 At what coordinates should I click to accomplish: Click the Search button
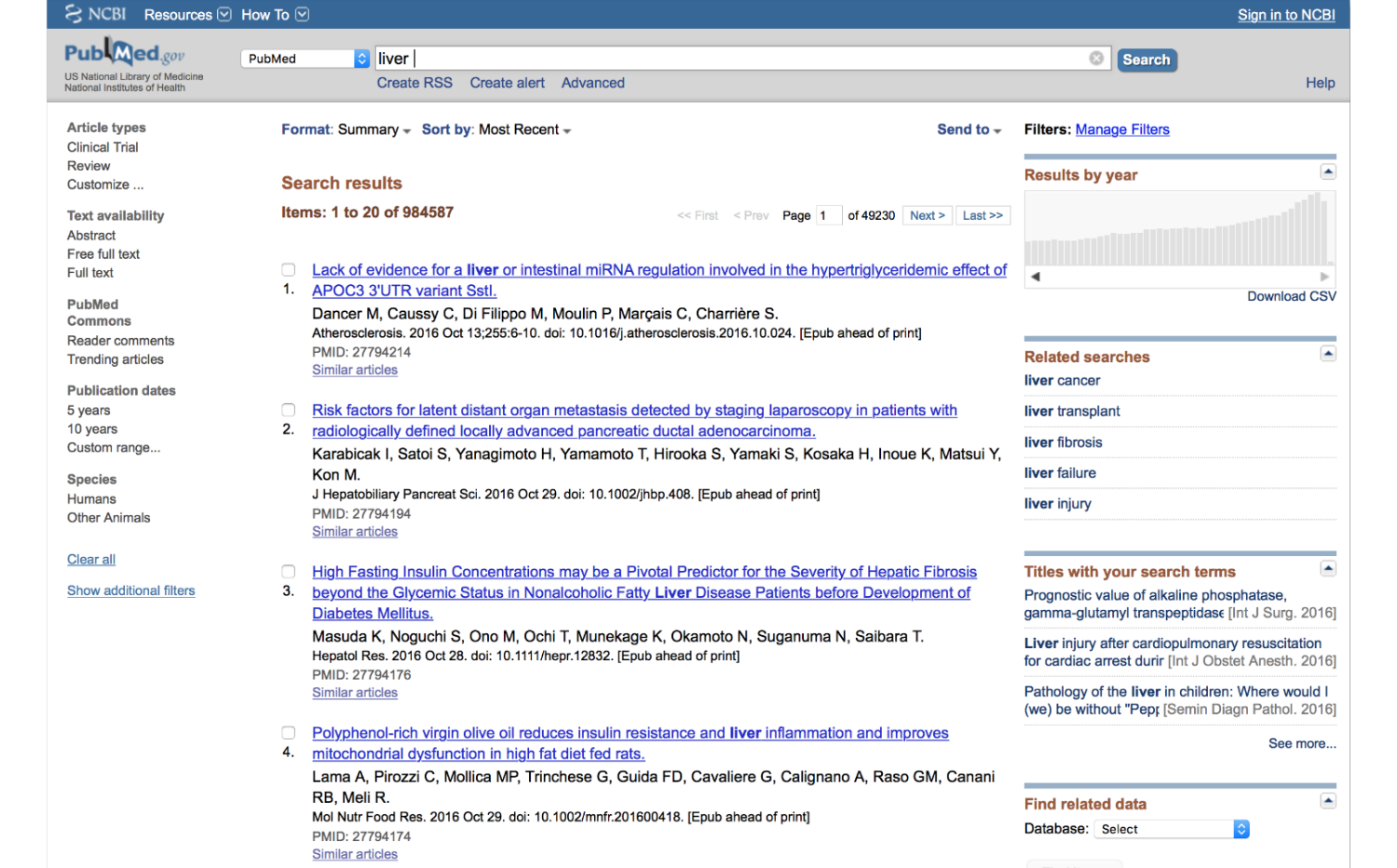tap(1146, 60)
